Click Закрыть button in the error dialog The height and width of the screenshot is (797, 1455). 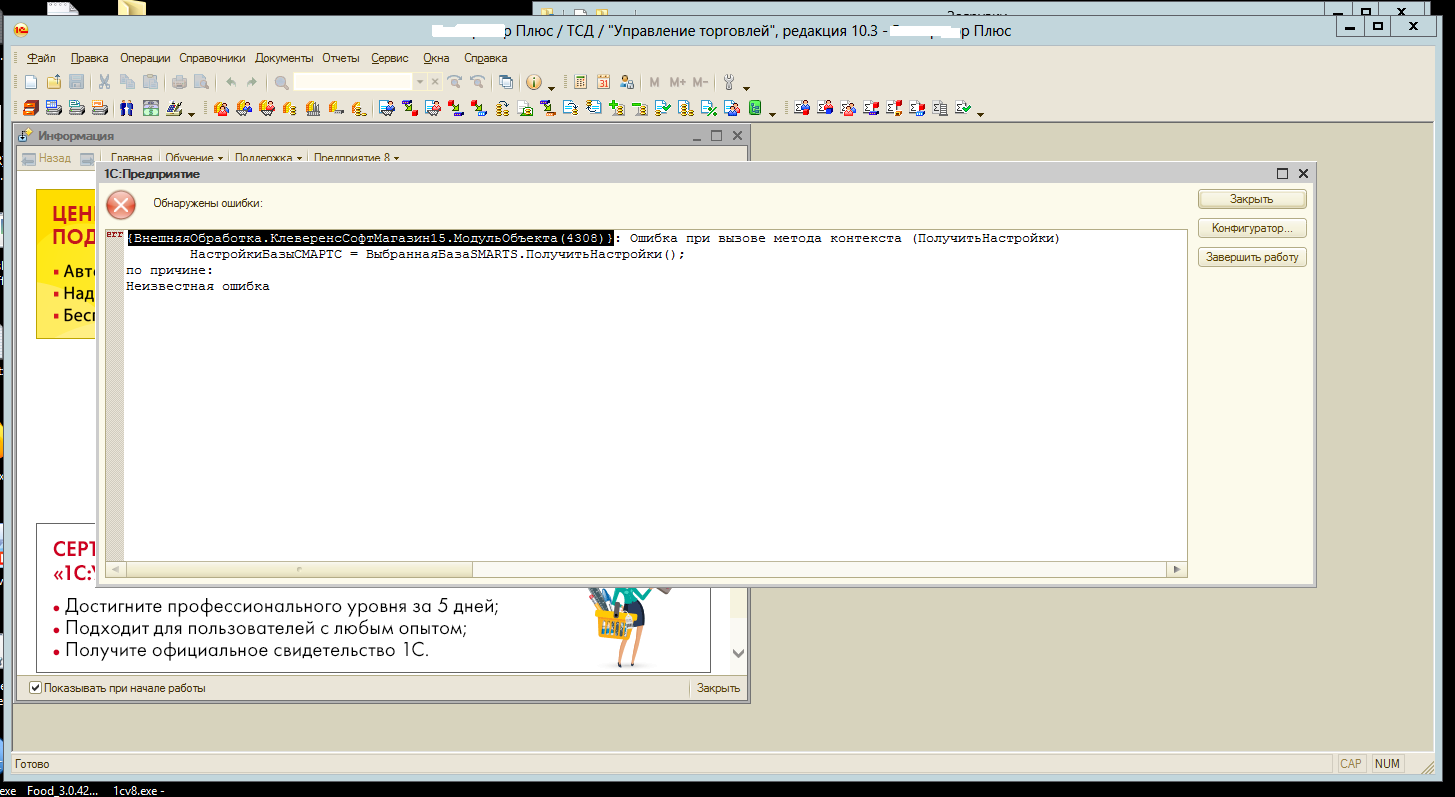click(x=1252, y=199)
